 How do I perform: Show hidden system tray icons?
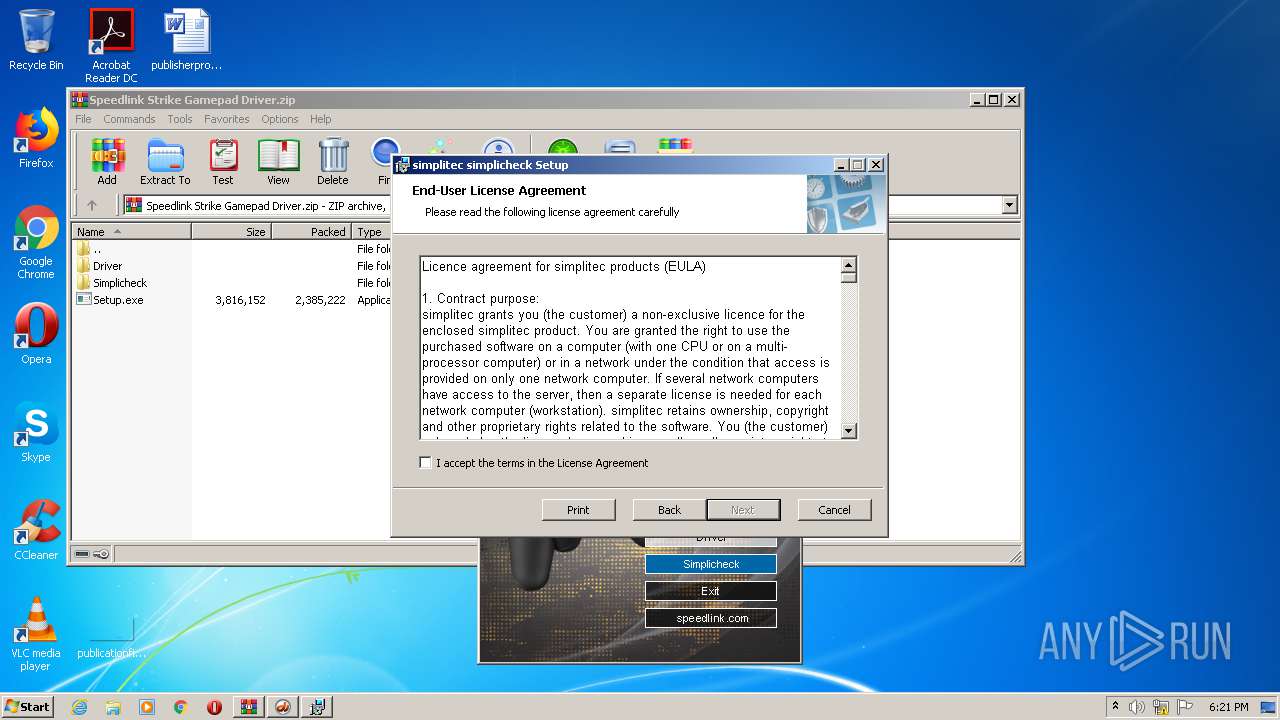tap(1115, 707)
